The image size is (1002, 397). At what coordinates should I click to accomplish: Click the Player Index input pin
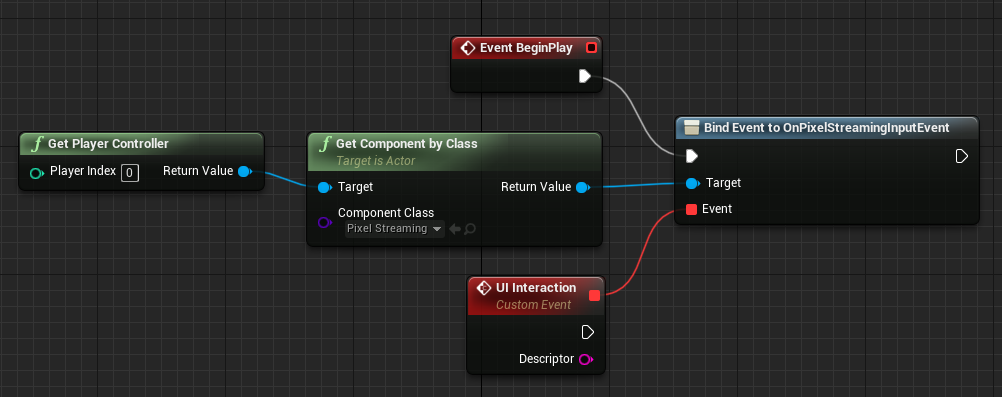tap(37, 173)
